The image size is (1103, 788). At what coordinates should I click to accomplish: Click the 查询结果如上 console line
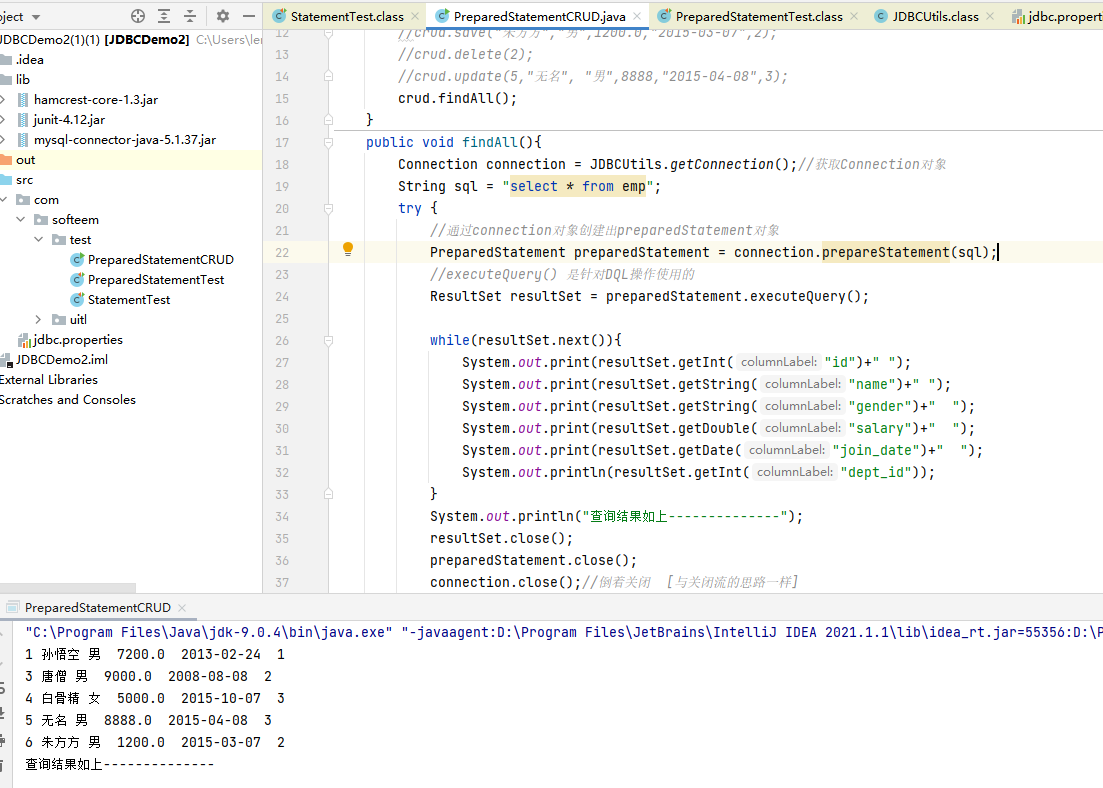(120, 764)
